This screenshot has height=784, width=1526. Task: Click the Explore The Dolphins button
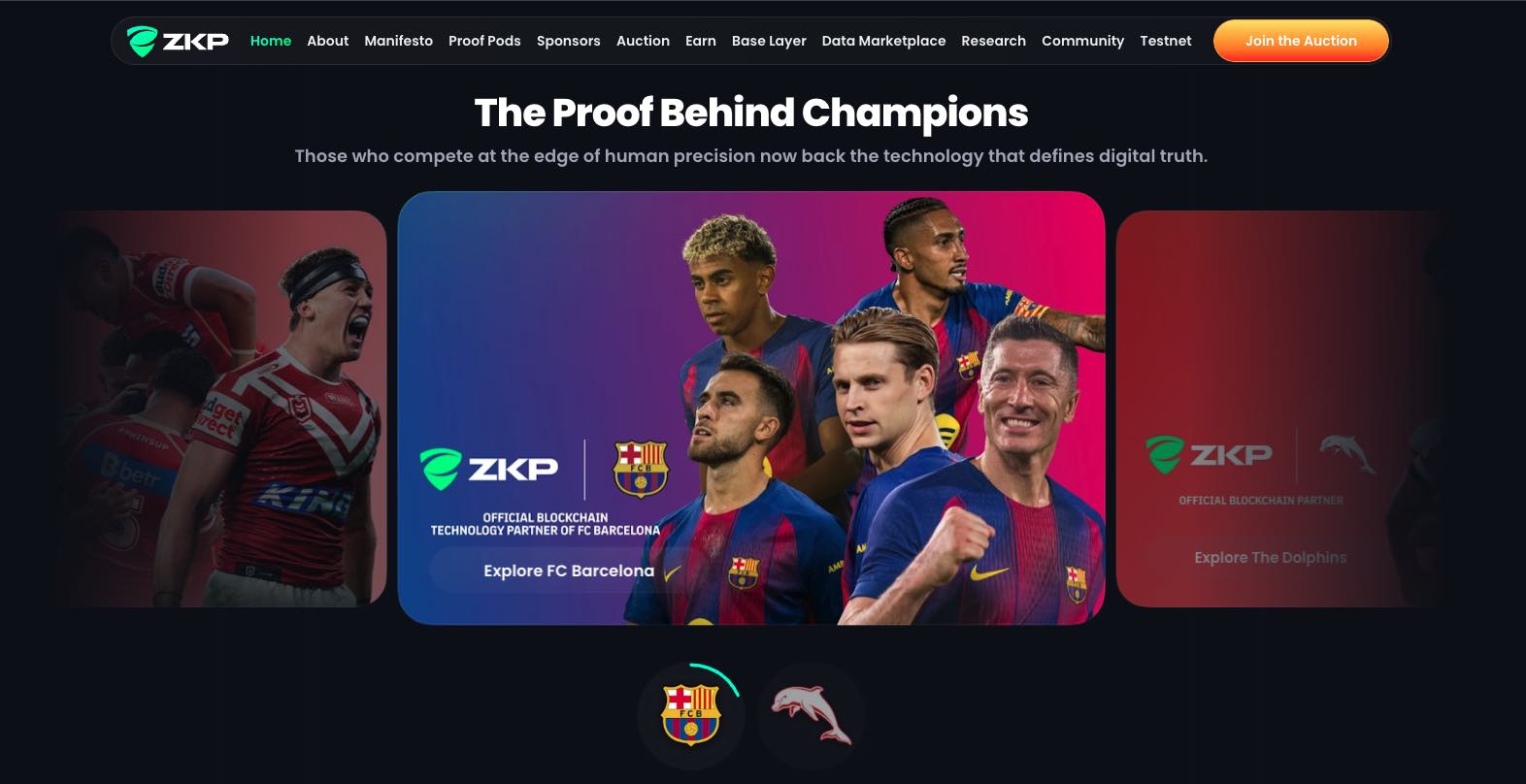1270,557
